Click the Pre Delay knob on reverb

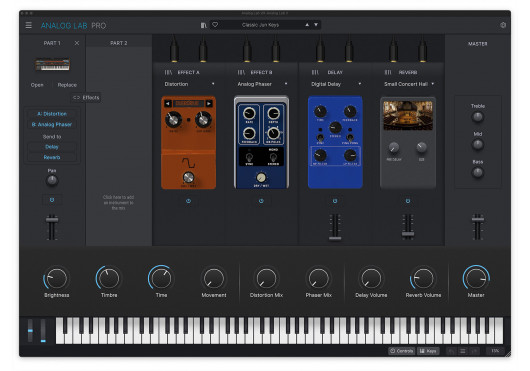point(394,147)
